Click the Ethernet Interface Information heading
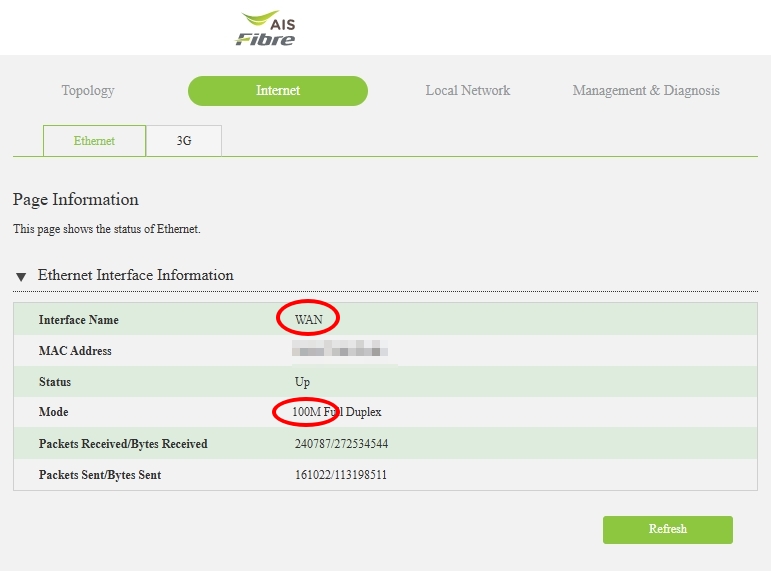 tap(136, 275)
